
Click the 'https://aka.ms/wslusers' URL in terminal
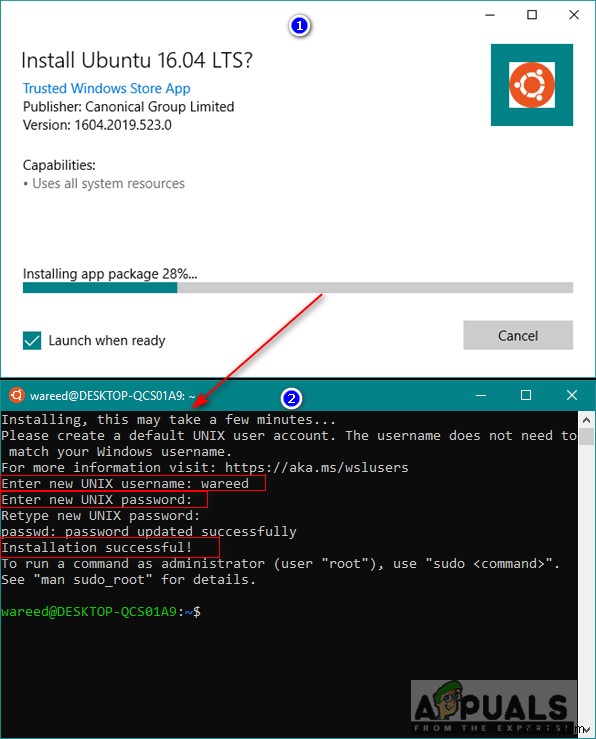[317, 468]
